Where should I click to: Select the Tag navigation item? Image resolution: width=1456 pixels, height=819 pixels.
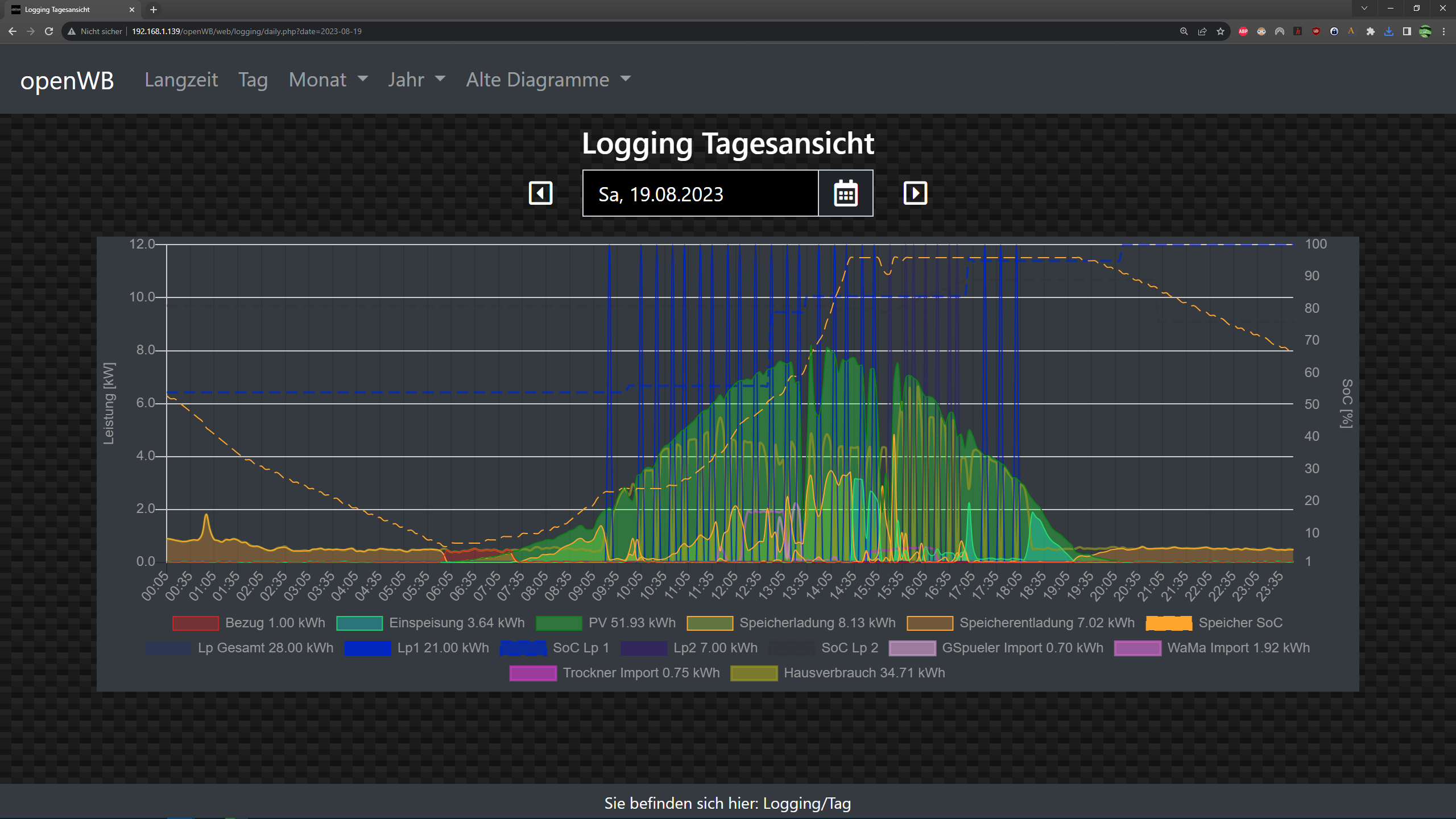[x=253, y=80]
